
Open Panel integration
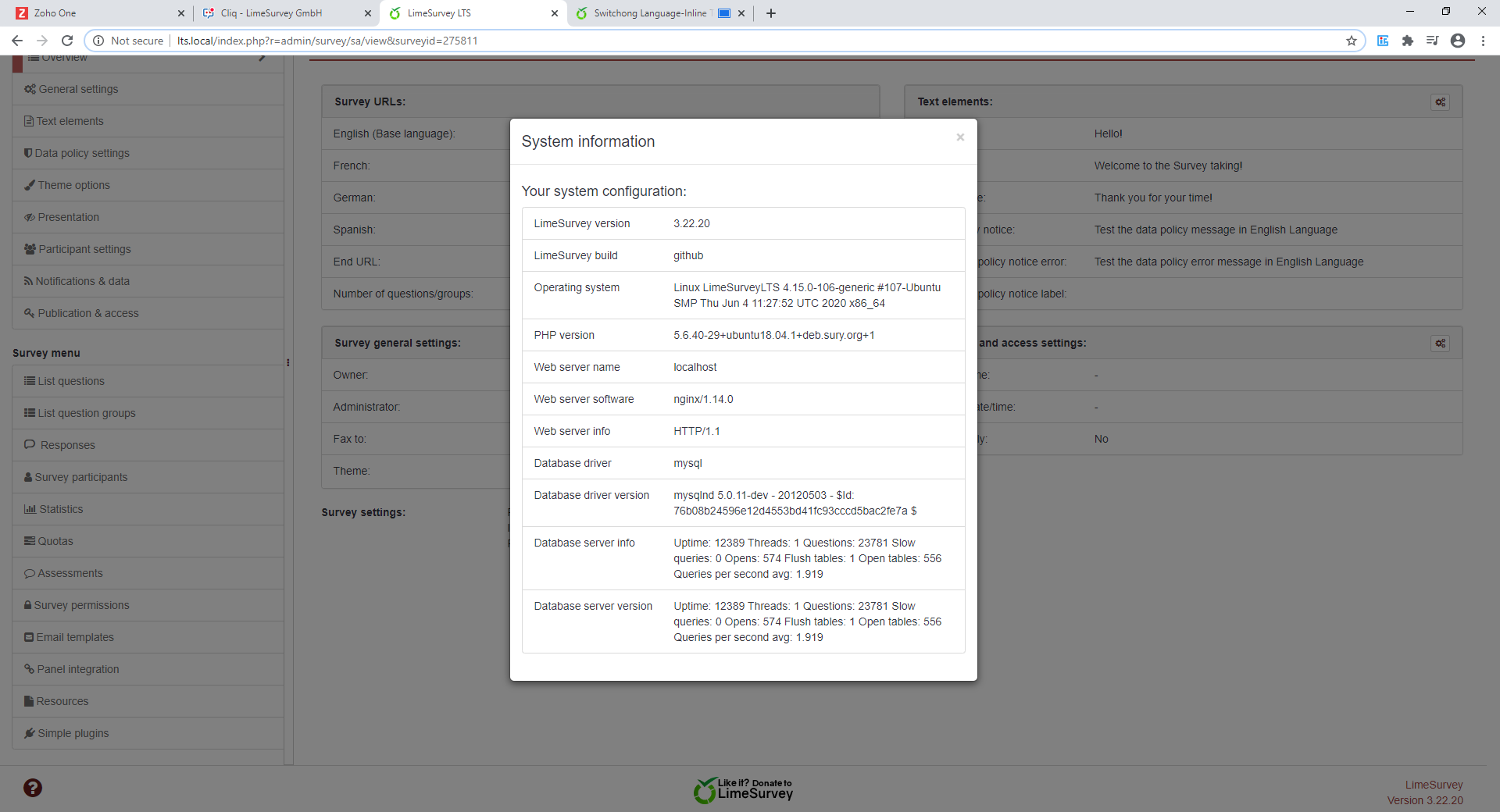148,669
